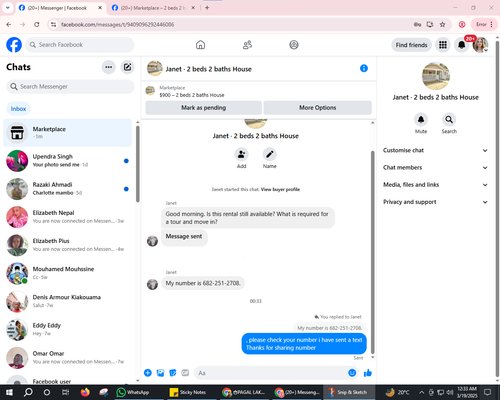Screen dimensions: 500x400
Task: Click Find friends button
Action: pyautogui.click(x=411, y=45)
